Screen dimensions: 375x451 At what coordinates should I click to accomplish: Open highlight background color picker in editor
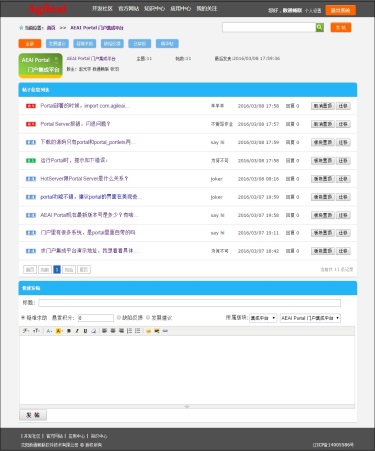tap(59, 331)
